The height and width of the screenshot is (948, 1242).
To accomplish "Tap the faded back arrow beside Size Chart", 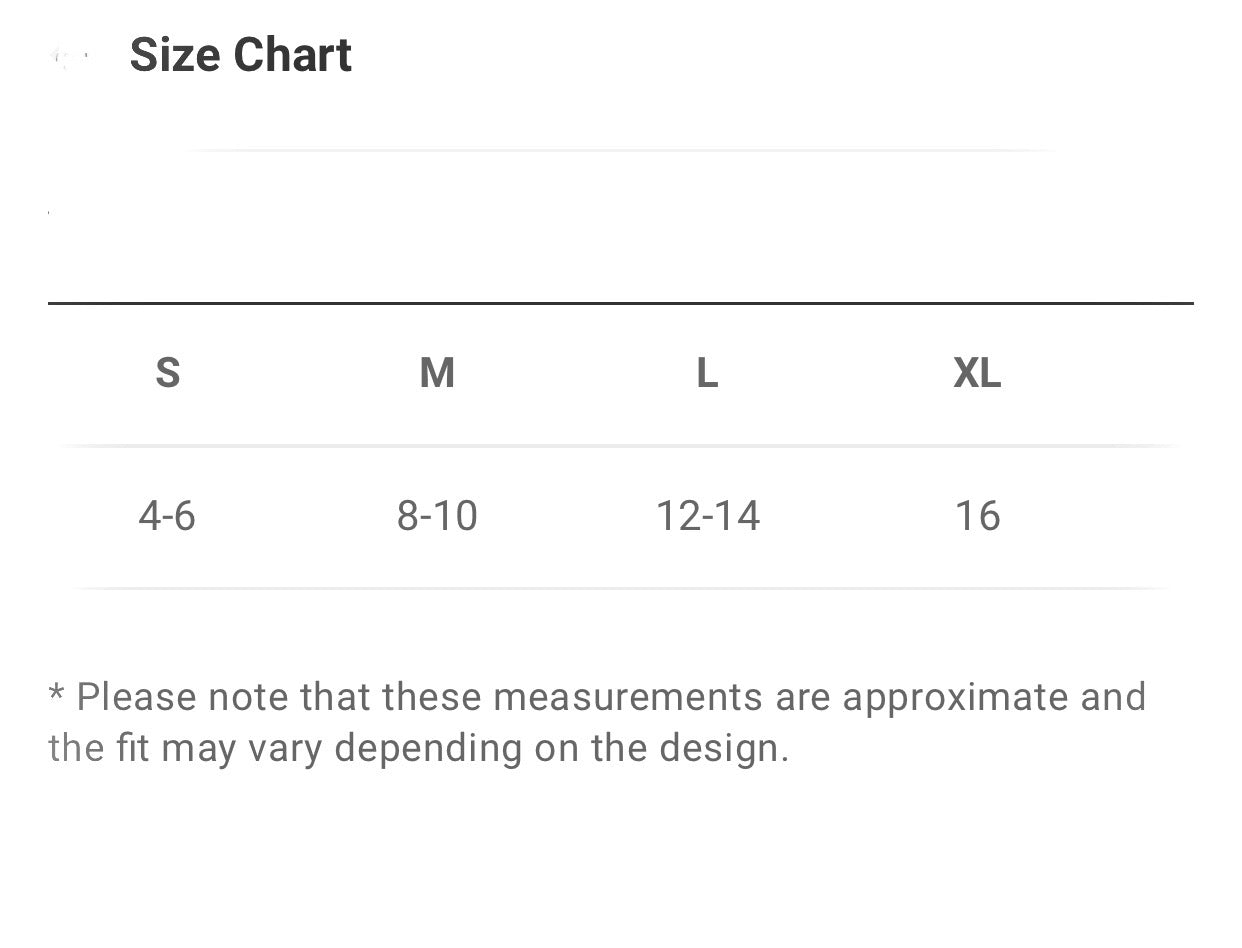I will [x=68, y=58].
